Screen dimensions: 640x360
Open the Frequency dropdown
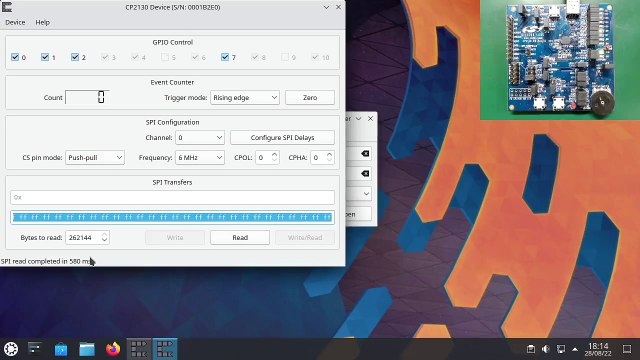click(200, 158)
